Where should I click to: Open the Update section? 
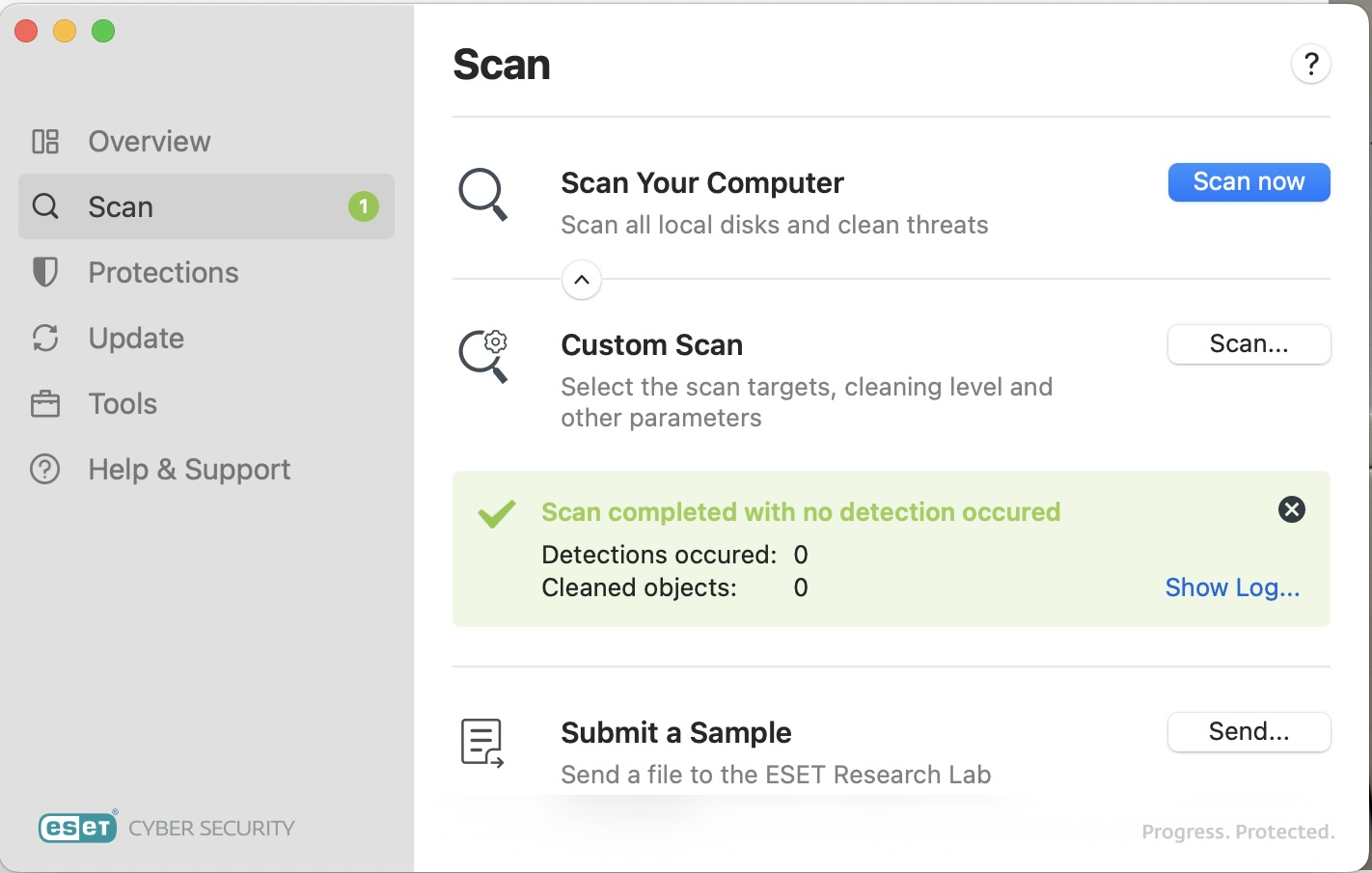pyautogui.click(x=135, y=338)
